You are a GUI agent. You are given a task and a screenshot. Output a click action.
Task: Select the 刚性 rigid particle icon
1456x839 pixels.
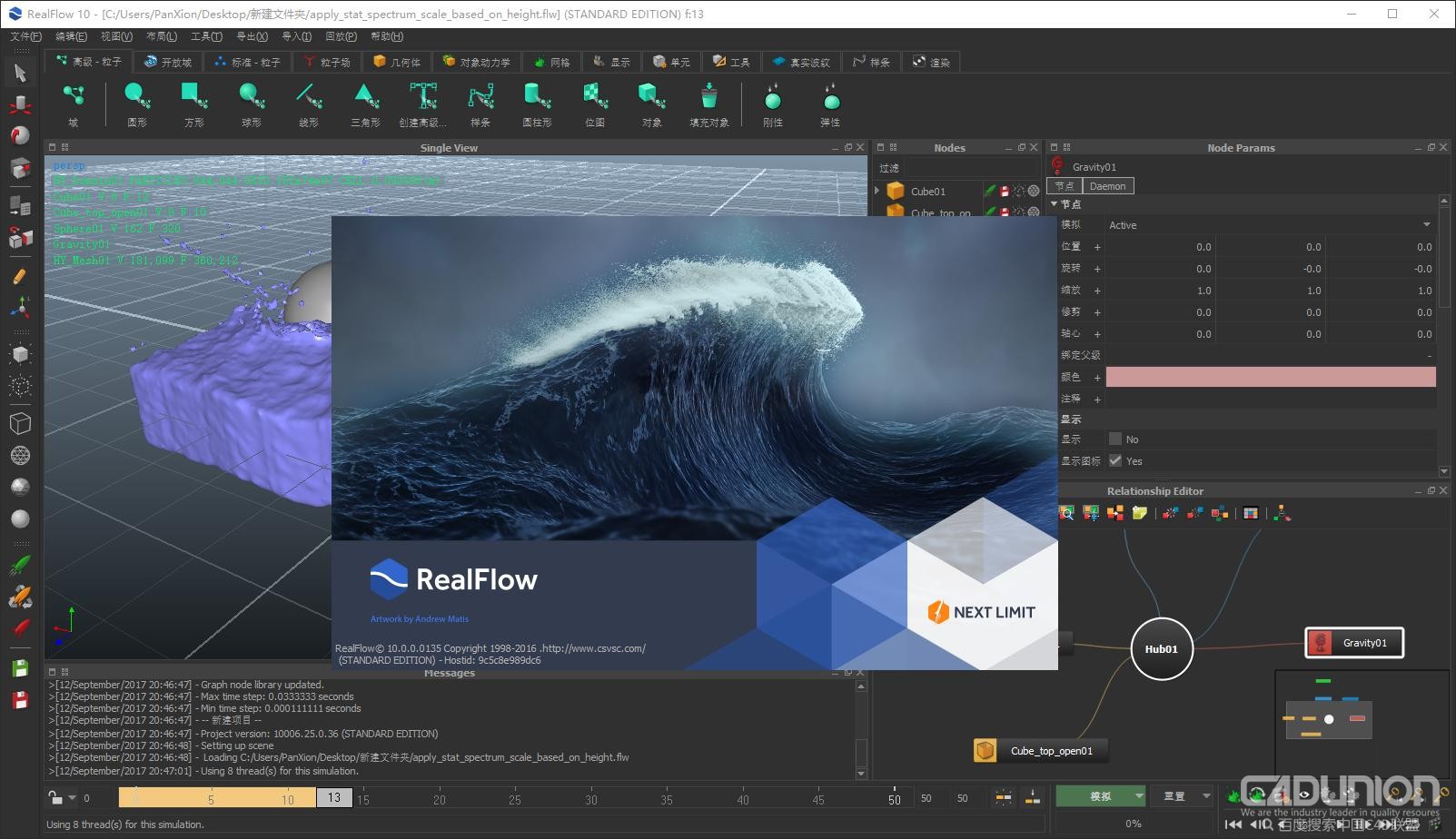[773, 95]
